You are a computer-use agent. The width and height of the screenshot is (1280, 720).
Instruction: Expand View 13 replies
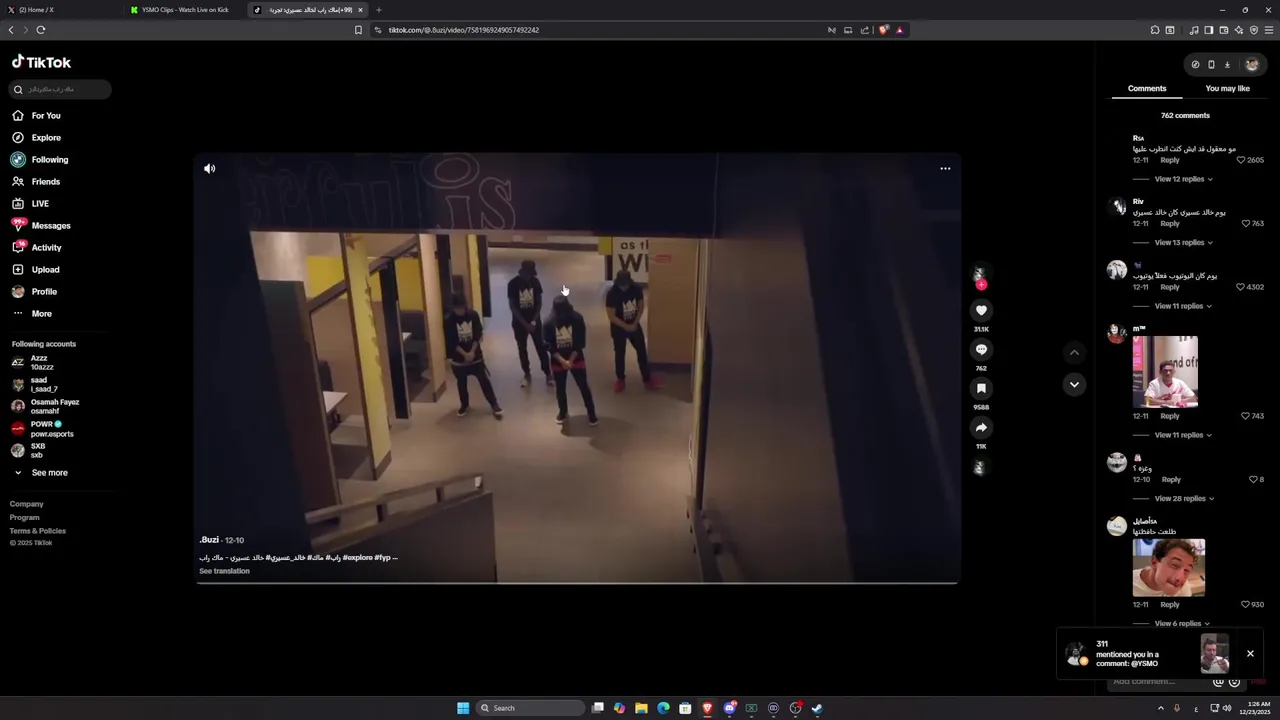point(1183,243)
